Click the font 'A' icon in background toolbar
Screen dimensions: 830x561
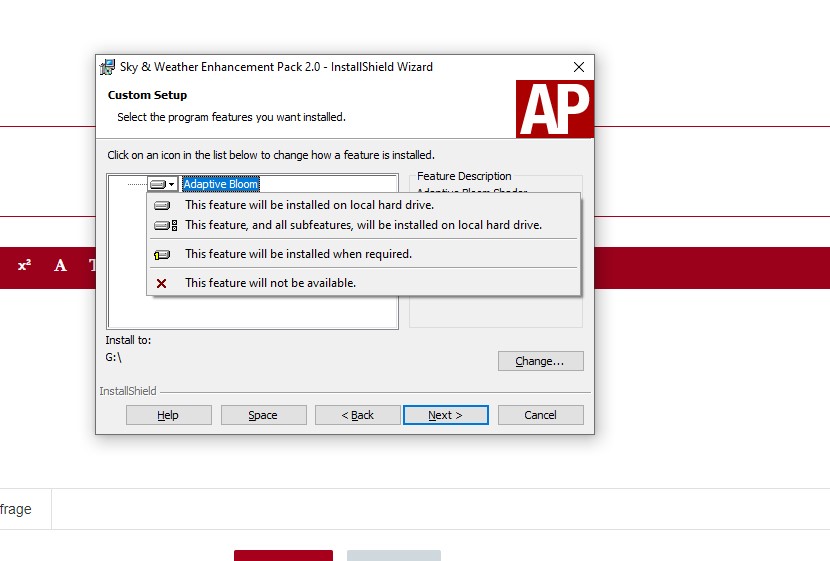click(x=60, y=265)
